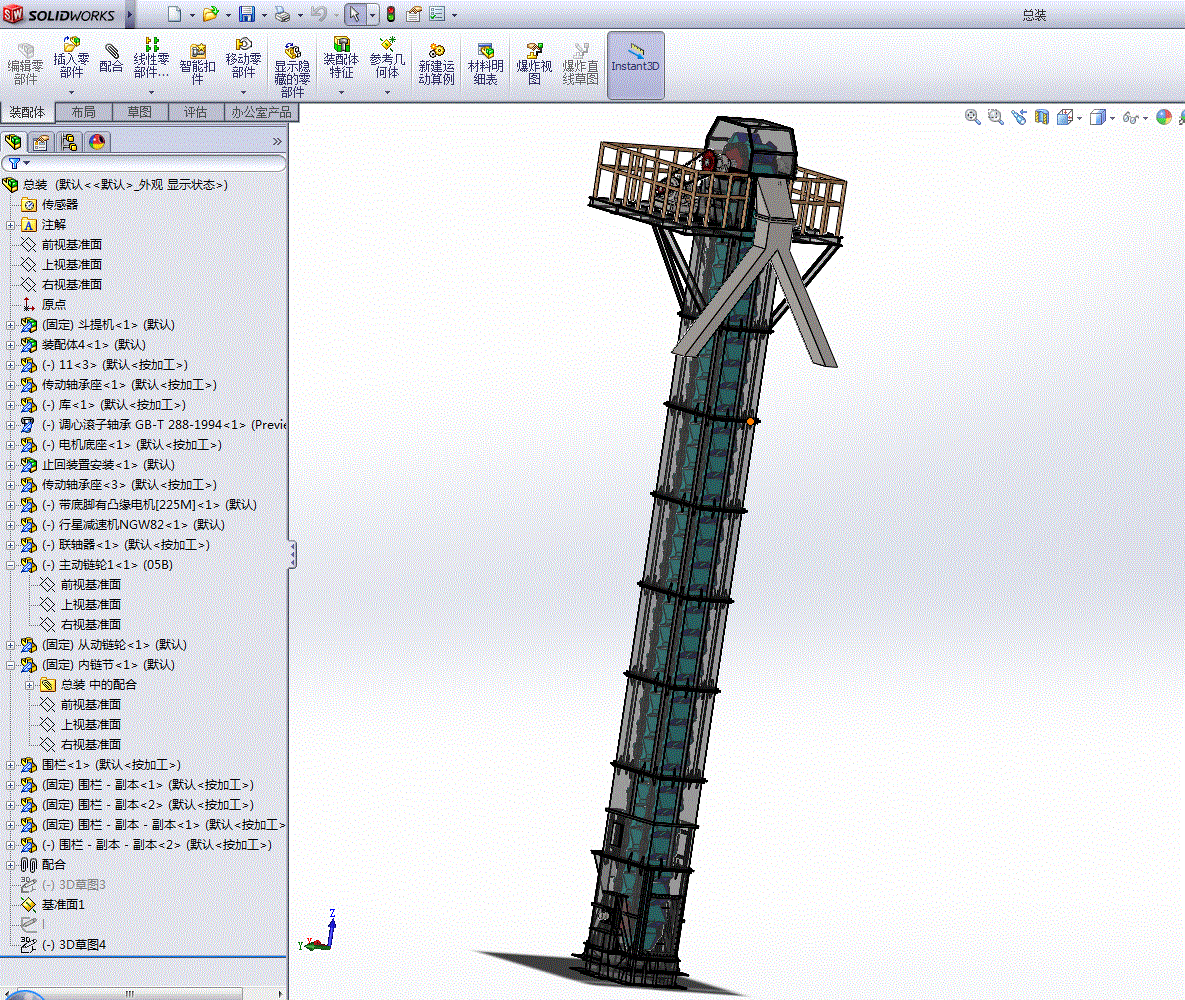Click Linear Component Pattern (线性零部件)

coord(151,57)
